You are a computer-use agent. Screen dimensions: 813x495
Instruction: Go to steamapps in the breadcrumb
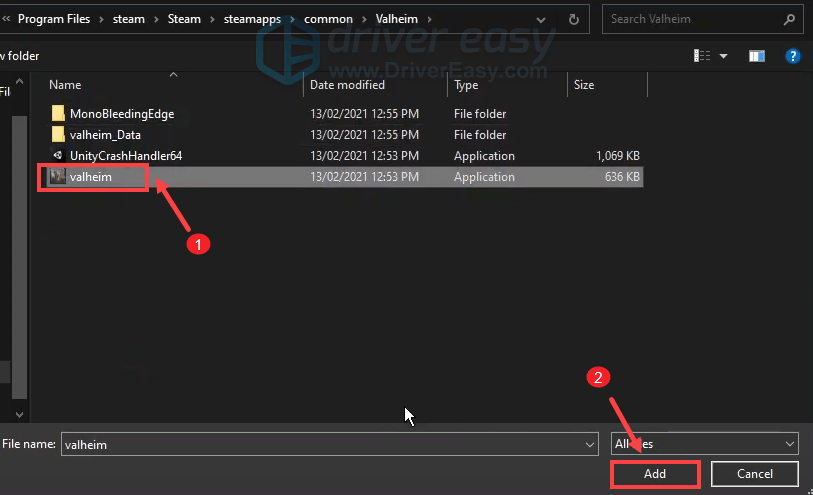click(252, 19)
